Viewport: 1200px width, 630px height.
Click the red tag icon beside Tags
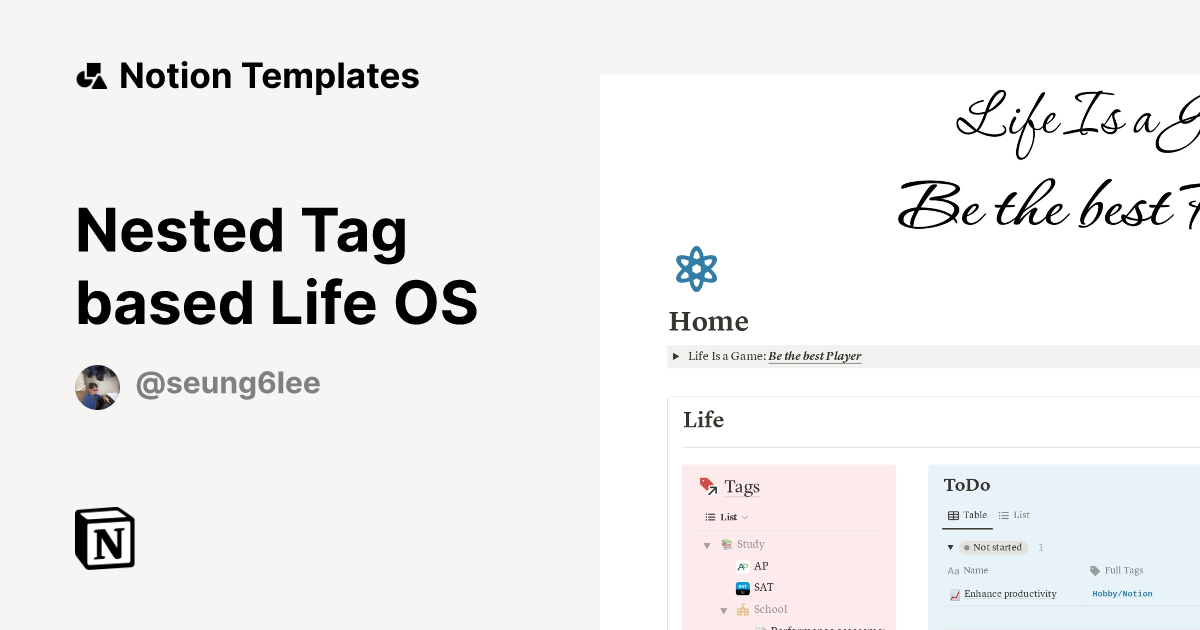pos(708,486)
